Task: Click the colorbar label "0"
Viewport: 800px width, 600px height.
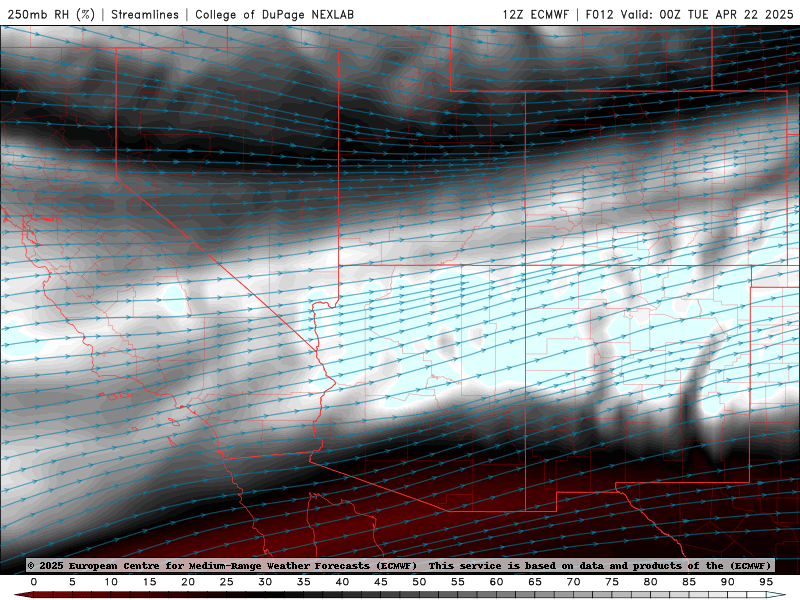Action: click(x=34, y=582)
